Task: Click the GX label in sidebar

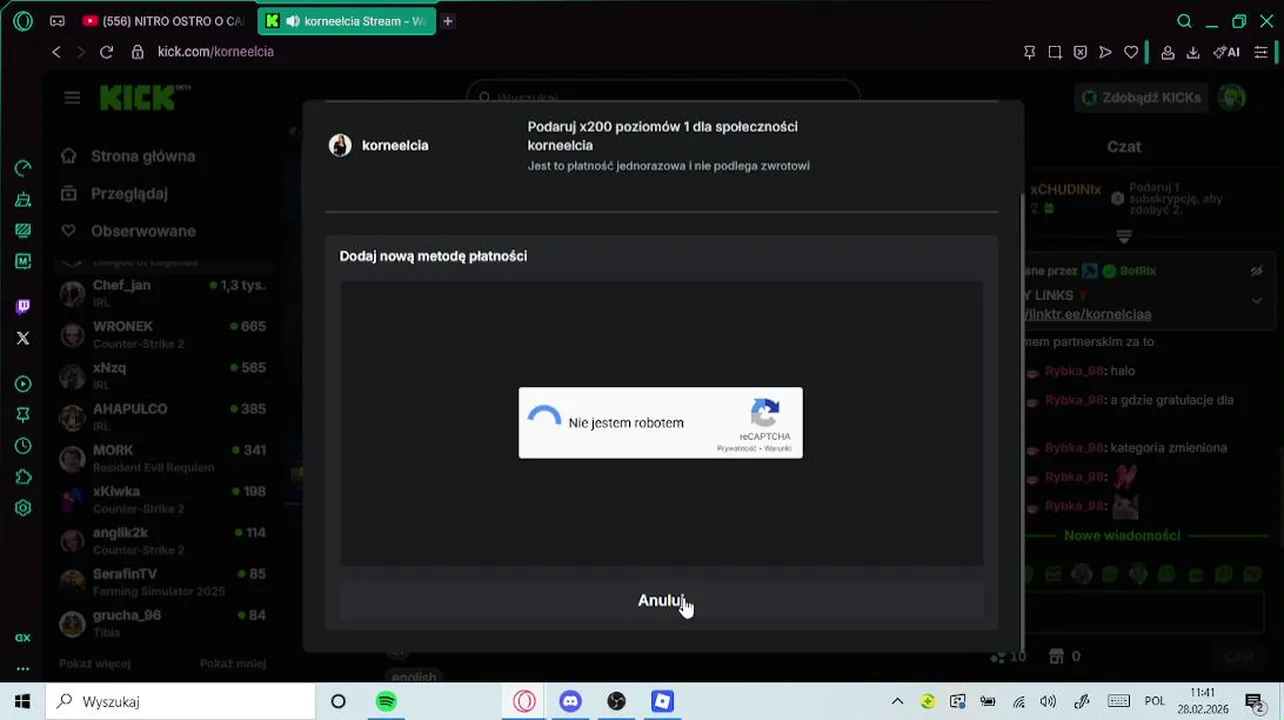Action: tap(23, 638)
